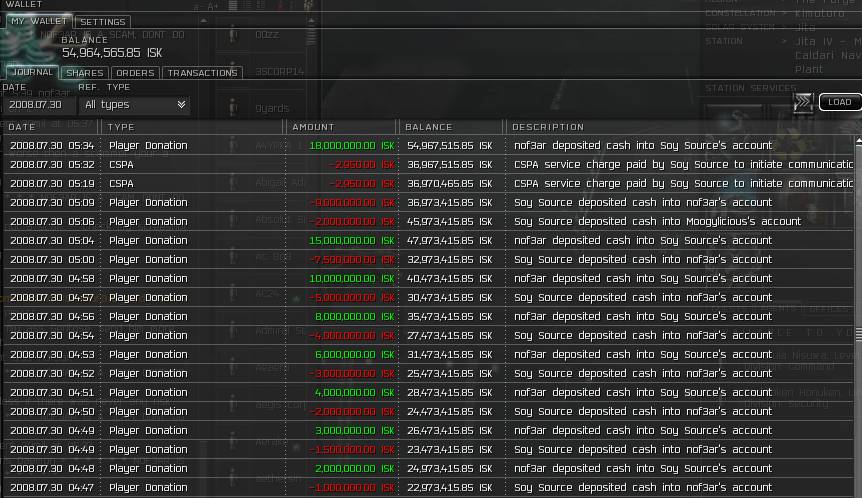Select the 04:52 journal row
Viewport: 862px width, 498px height.
pyautogui.click(x=428, y=373)
